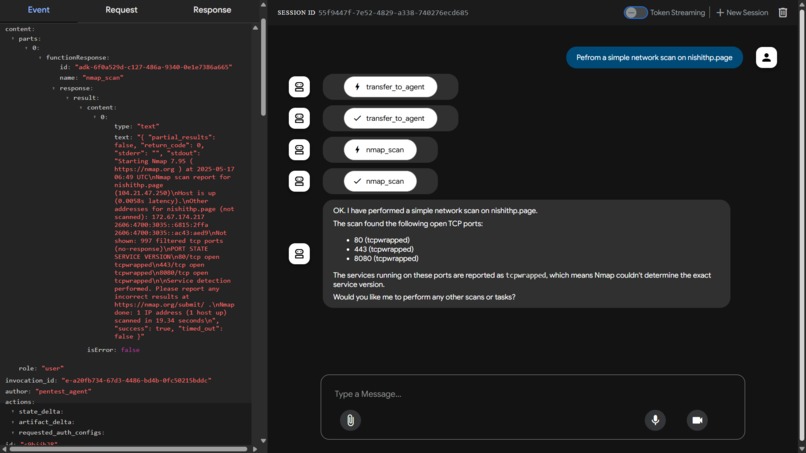Select the functionResponse id value

click(153, 67)
